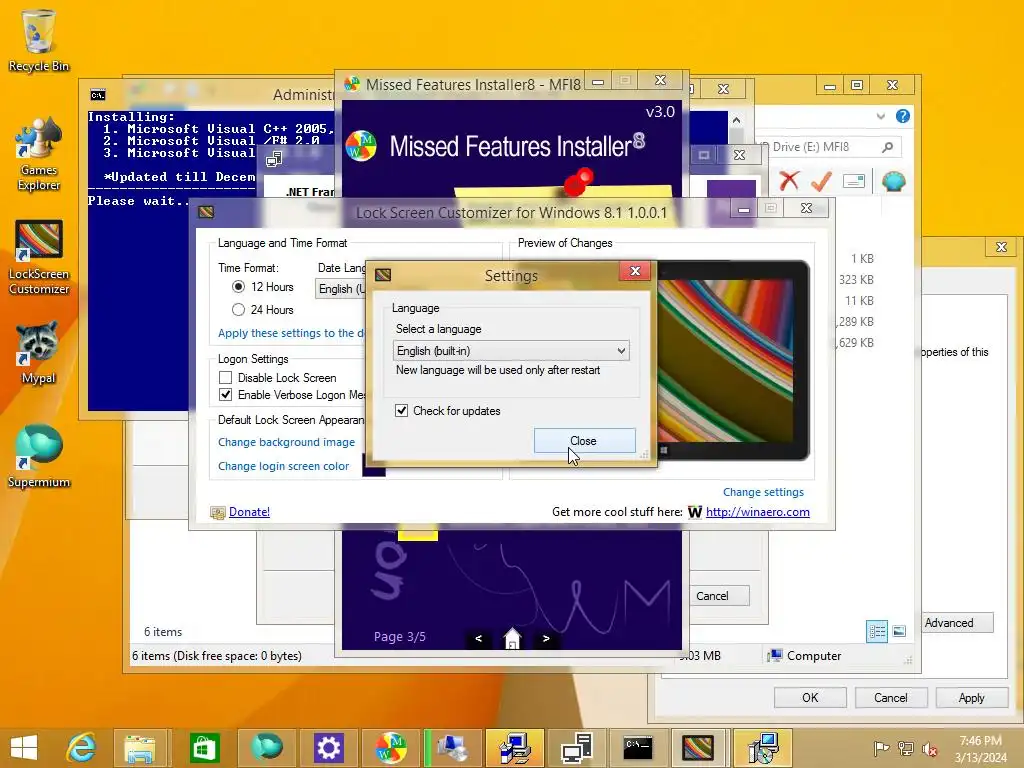The image size is (1024, 768).
Task: Click the MFI8 logo in the banner
Action: pyautogui.click(x=361, y=146)
